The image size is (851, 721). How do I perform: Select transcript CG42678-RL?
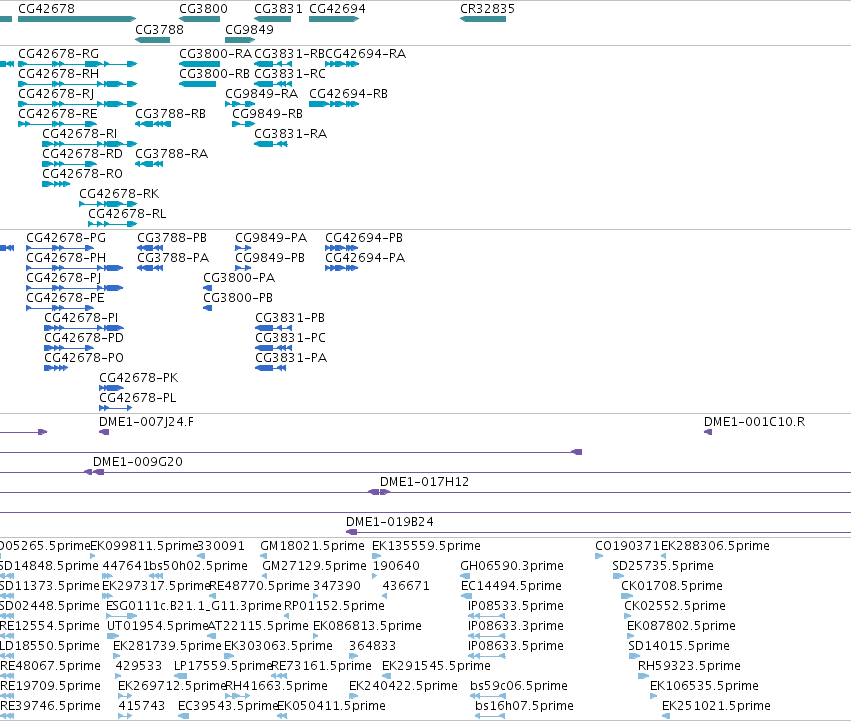click(x=127, y=214)
